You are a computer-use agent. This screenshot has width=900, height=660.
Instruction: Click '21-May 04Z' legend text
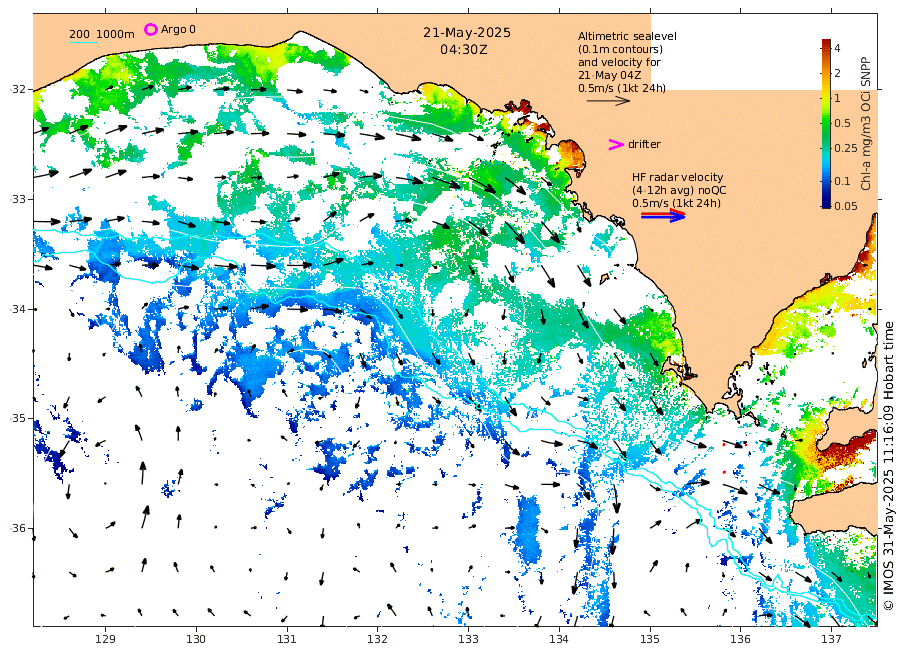pyautogui.click(x=609, y=75)
